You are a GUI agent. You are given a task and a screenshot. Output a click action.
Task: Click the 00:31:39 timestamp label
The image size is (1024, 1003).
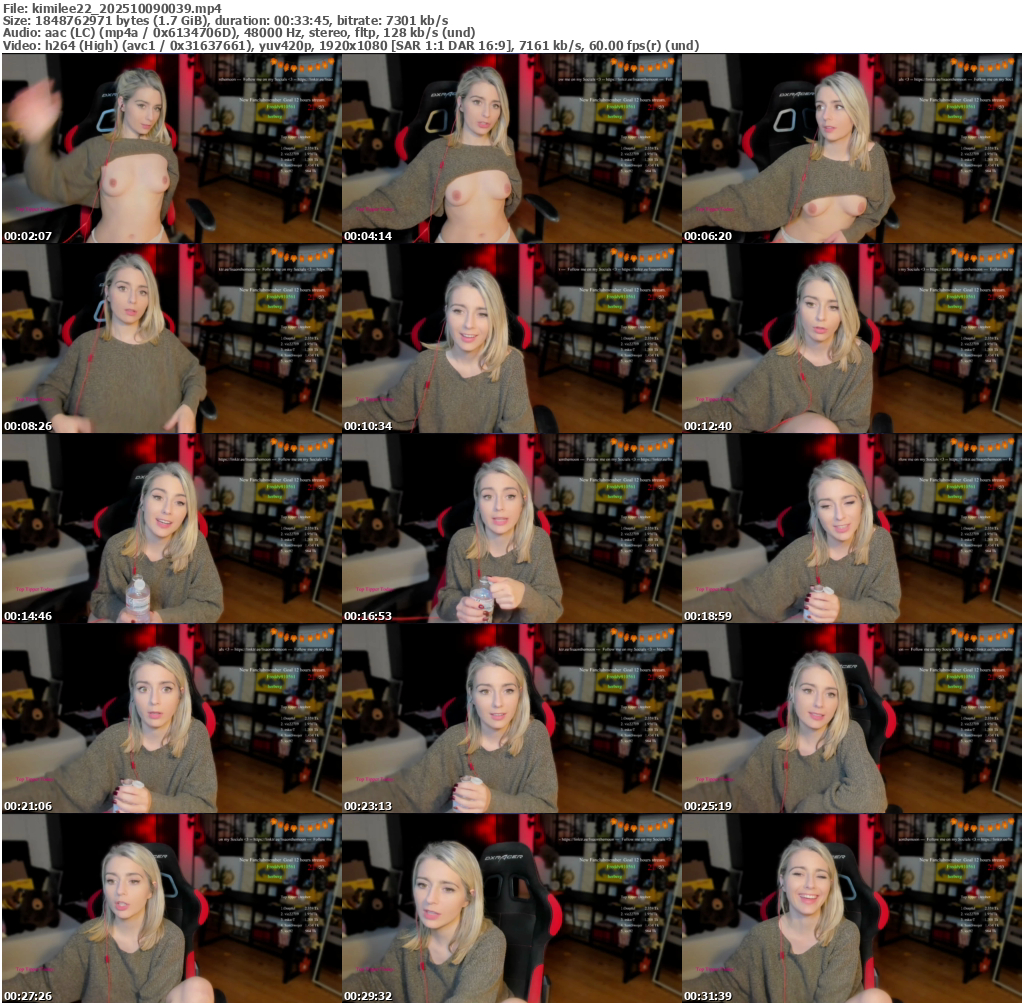[708, 996]
